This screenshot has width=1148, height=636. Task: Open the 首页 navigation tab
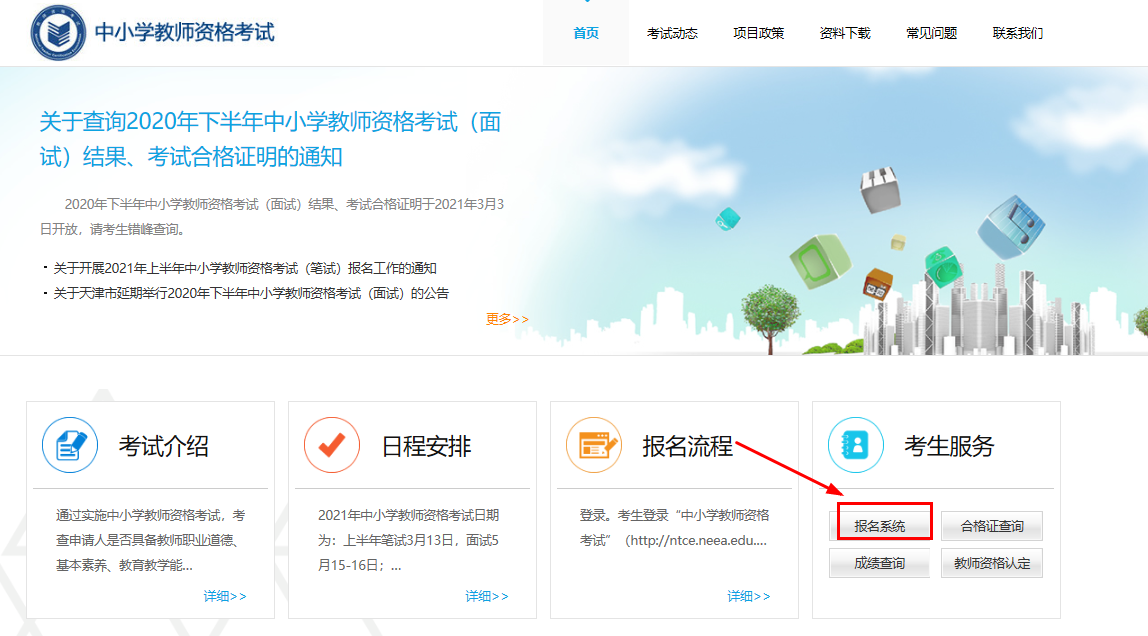(x=587, y=32)
